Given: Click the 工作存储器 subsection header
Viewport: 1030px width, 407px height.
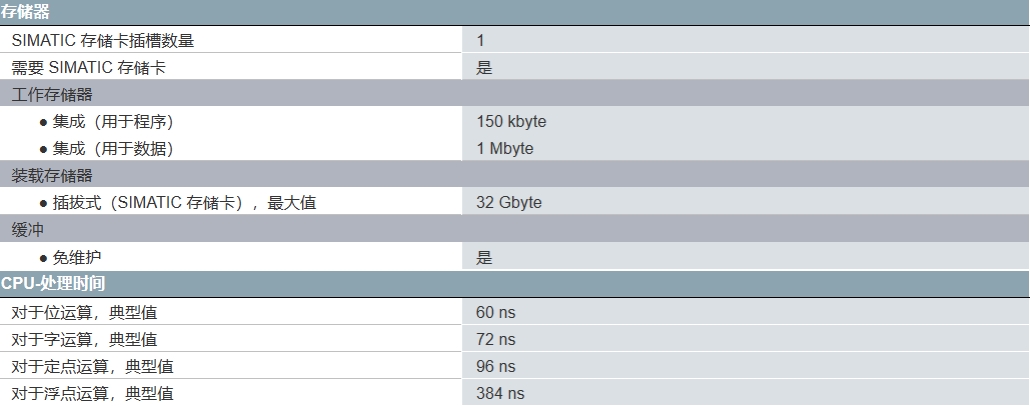Looking at the screenshot, I should 52,95.
